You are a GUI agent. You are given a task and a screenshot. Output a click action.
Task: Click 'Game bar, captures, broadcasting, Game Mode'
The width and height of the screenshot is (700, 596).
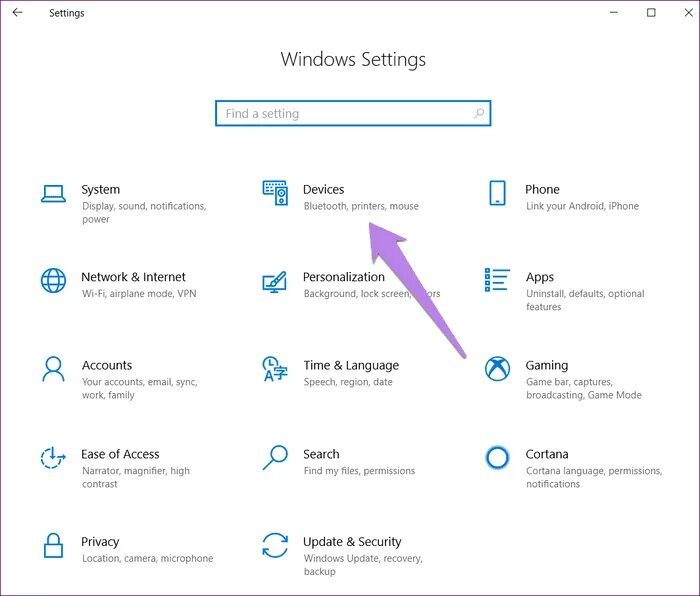pyautogui.click(x=583, y=388)
